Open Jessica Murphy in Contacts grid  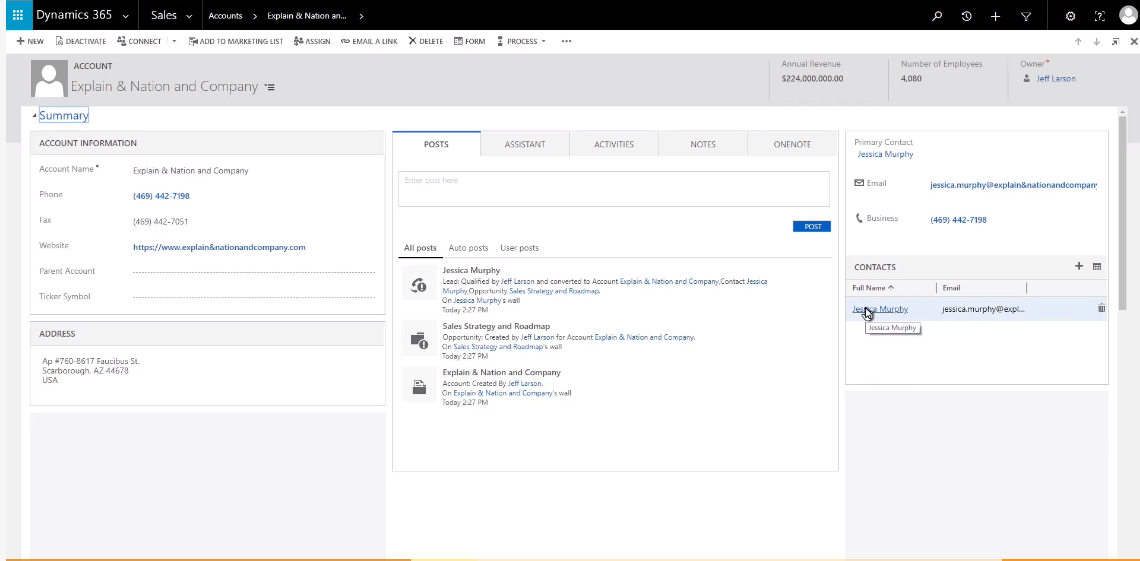880,309
